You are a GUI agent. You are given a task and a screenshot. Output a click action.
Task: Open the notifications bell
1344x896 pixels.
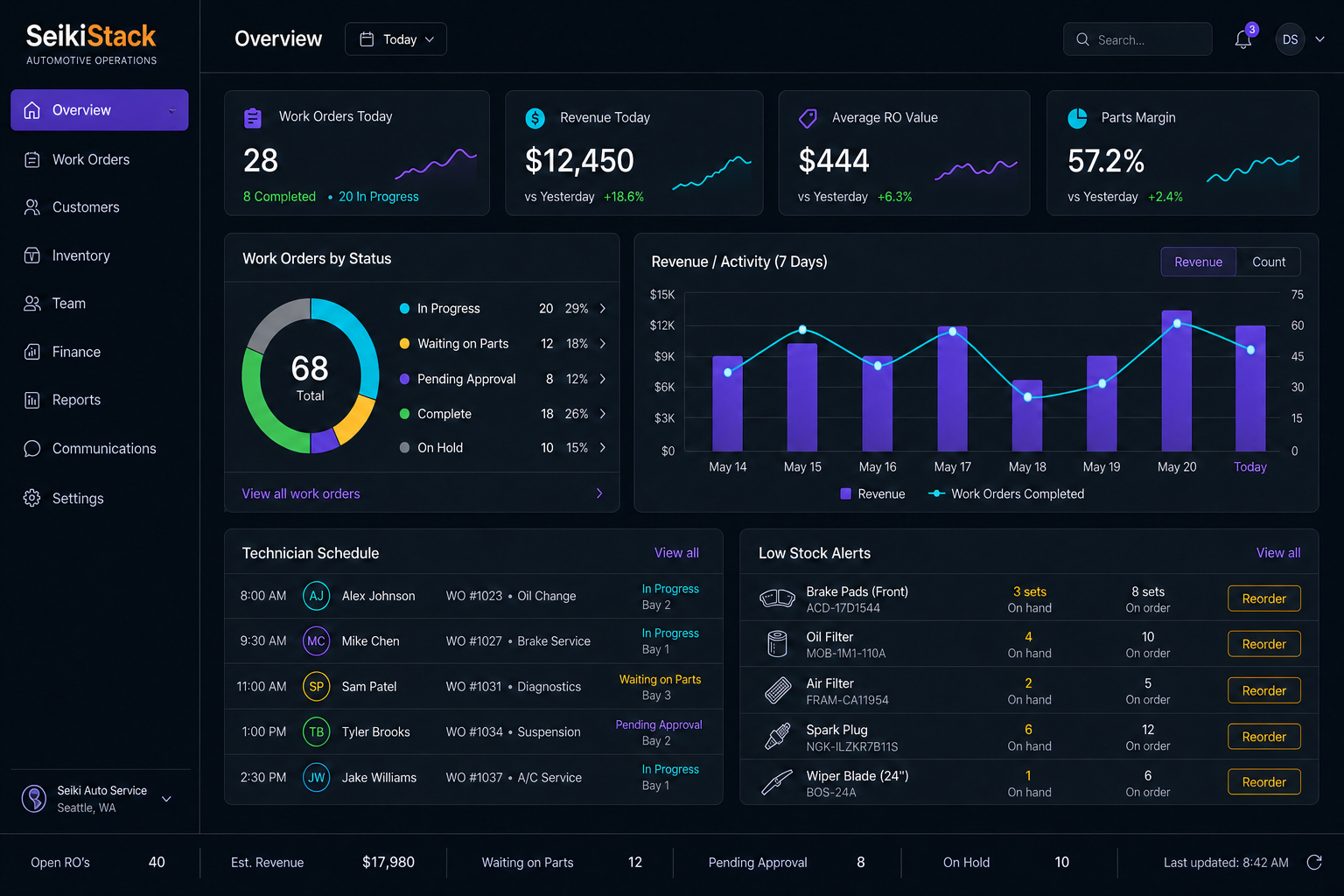click(1242, 39)
